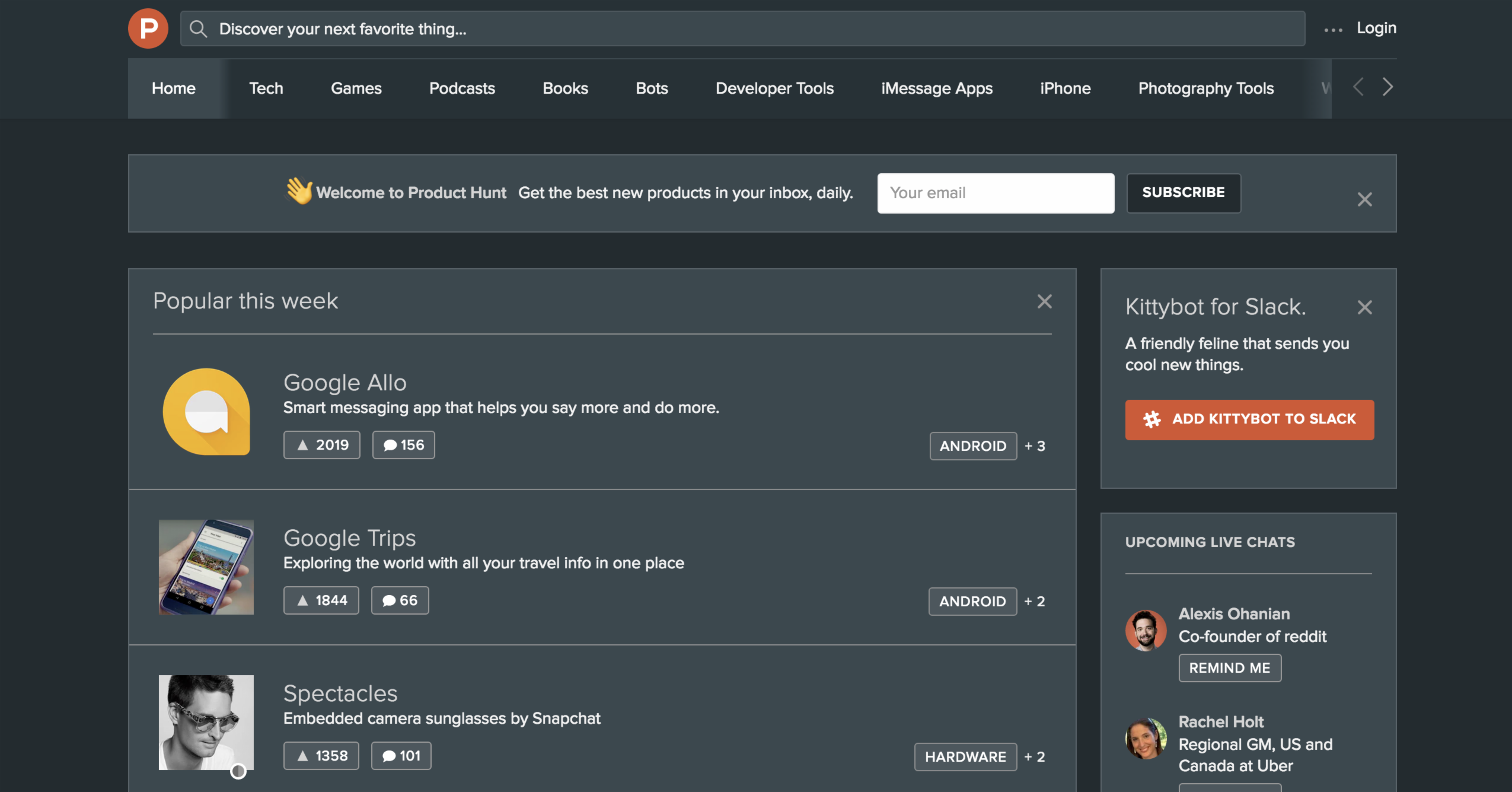Upvote Google Trips
The height and width of the screenshot is (792, 1512).
pos(321,600)
